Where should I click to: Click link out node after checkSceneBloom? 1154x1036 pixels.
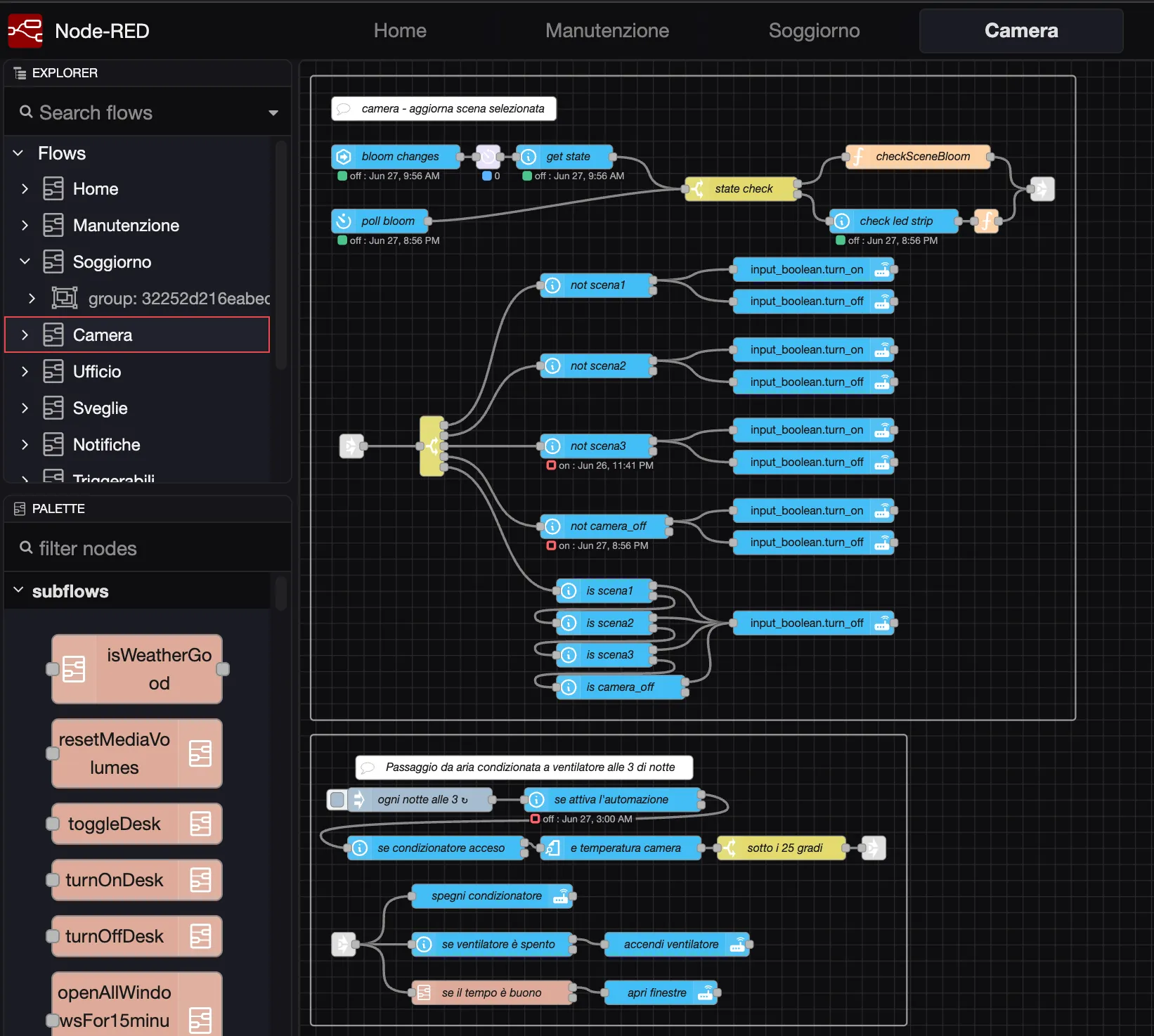[x=1042, y=189]
